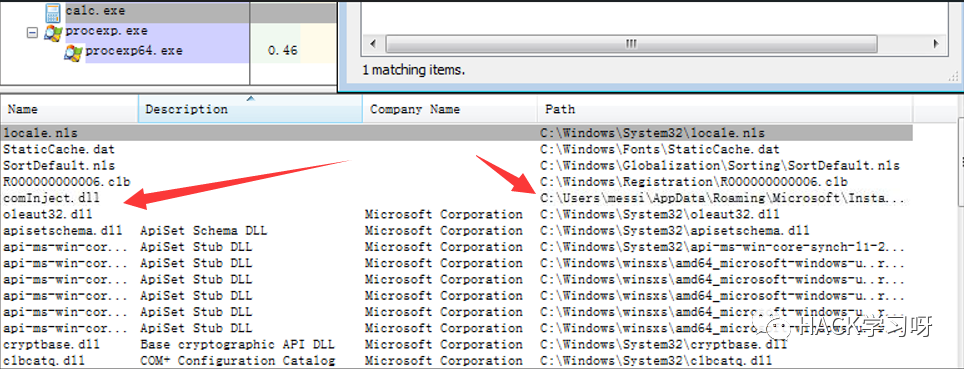The height and width of the screenshot is (369, 964).
Task: Select the StaticCache.dat row
Action: (456, 149)
